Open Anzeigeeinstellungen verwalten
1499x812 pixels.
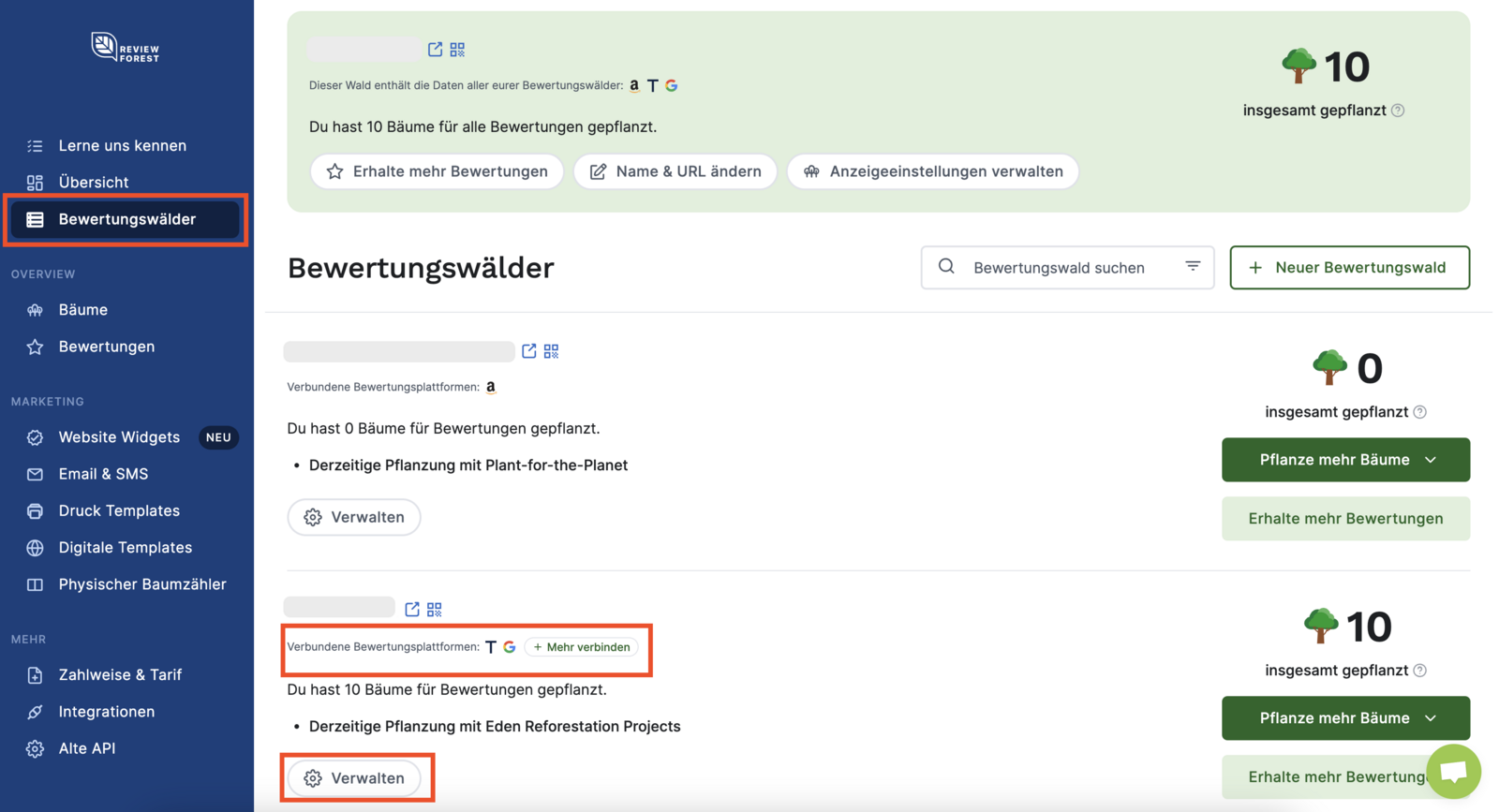coord(932,171)
